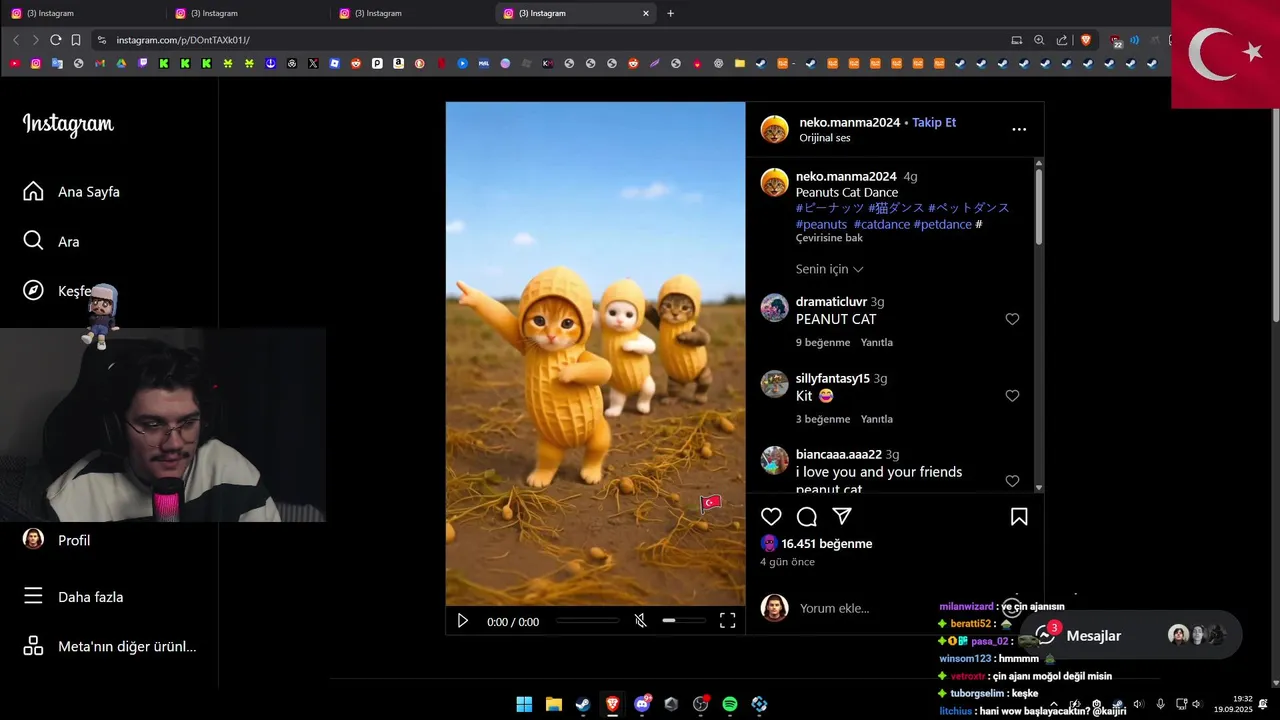Open the Keşfet explore item
The image size is (1280, 720).
58,290
